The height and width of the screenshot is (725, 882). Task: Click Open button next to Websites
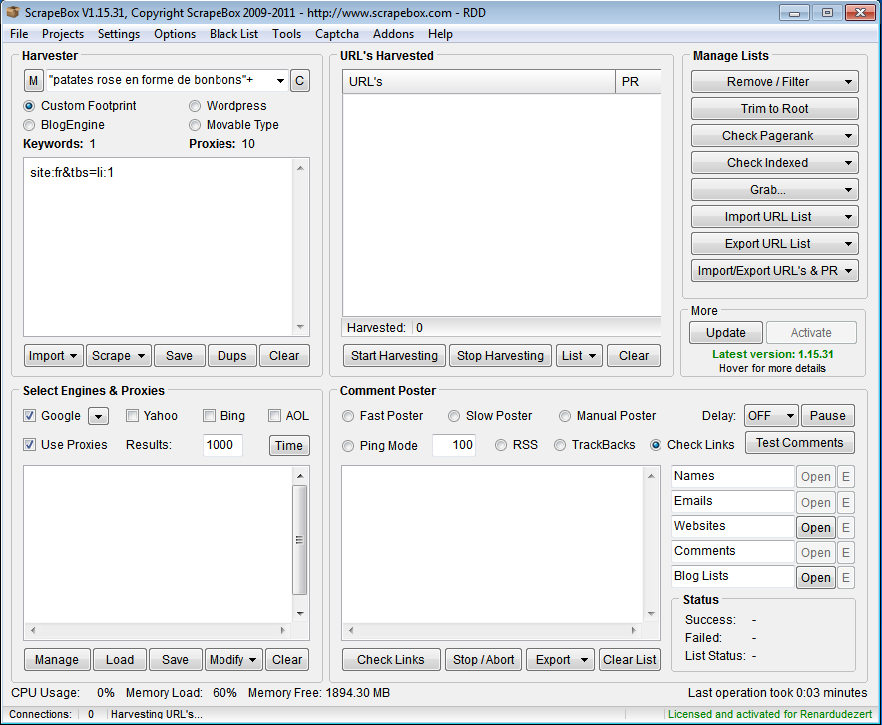pyautogui.click(x=816, y=528)
